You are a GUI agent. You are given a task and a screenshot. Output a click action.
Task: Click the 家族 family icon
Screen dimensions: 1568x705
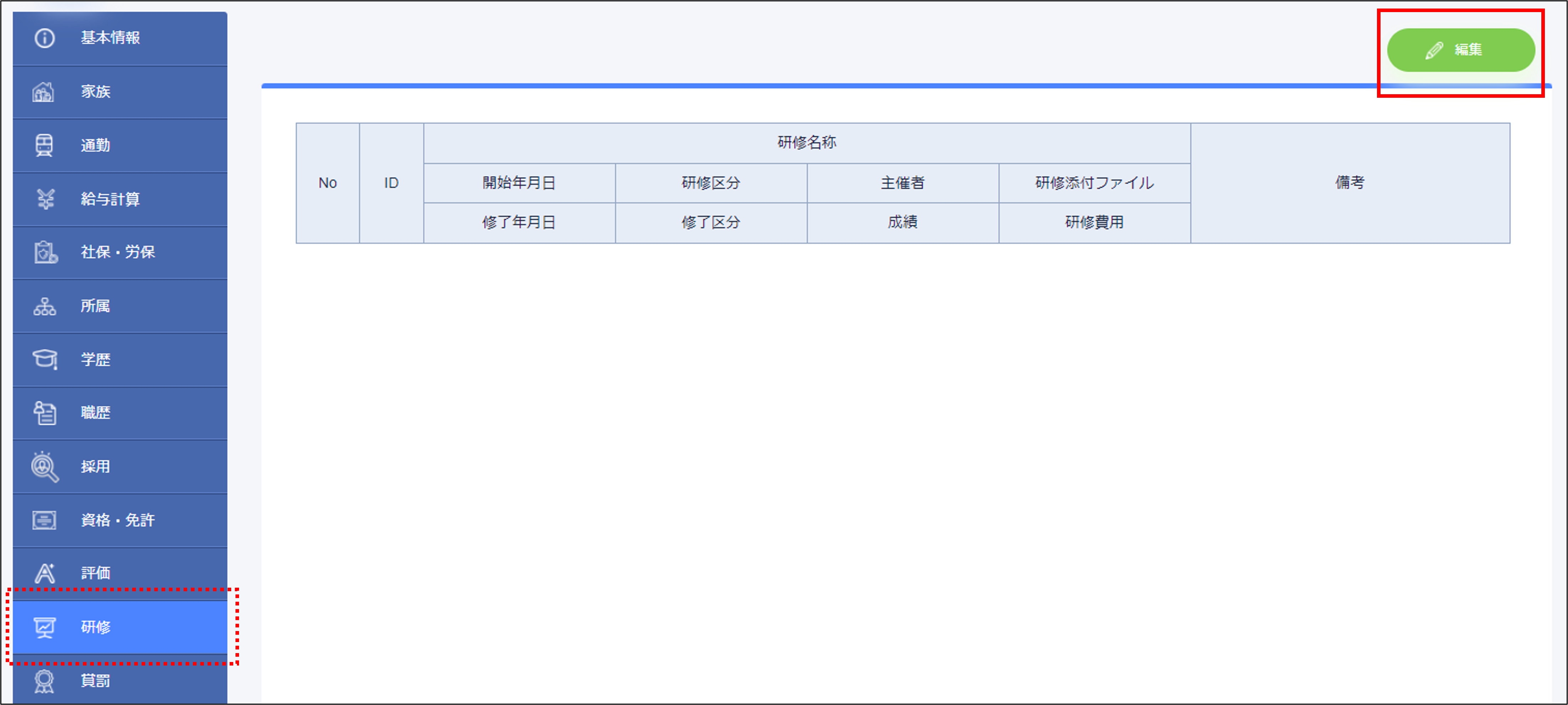pos(44,91)
